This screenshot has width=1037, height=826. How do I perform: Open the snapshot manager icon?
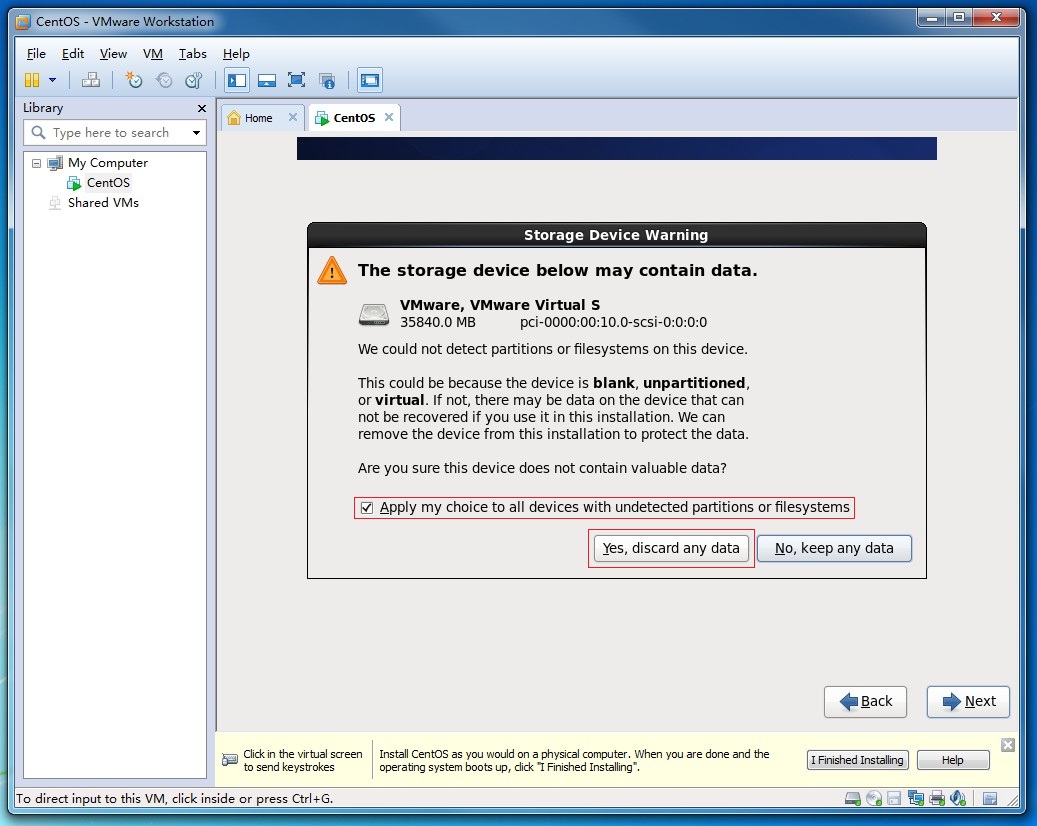(x=194, y=81)
